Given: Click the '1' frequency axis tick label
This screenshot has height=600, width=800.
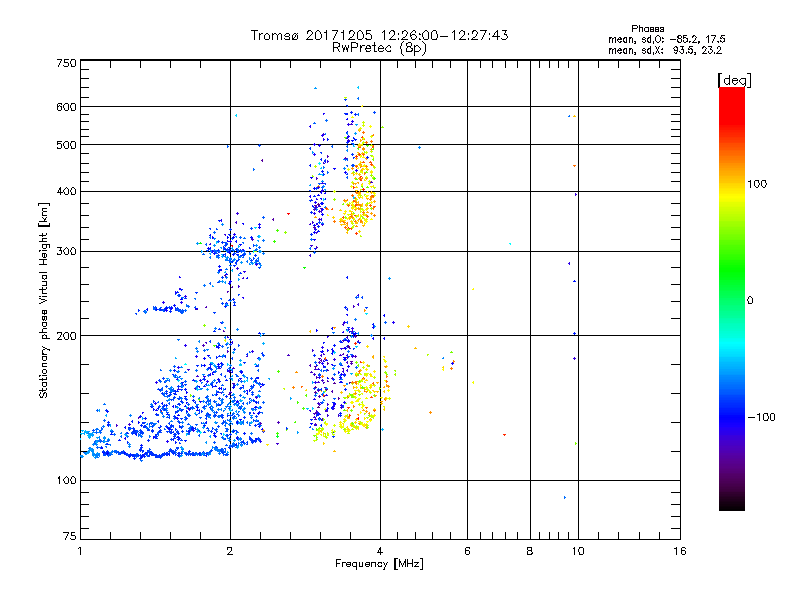Looking at the screenshot, I should 80,551.
